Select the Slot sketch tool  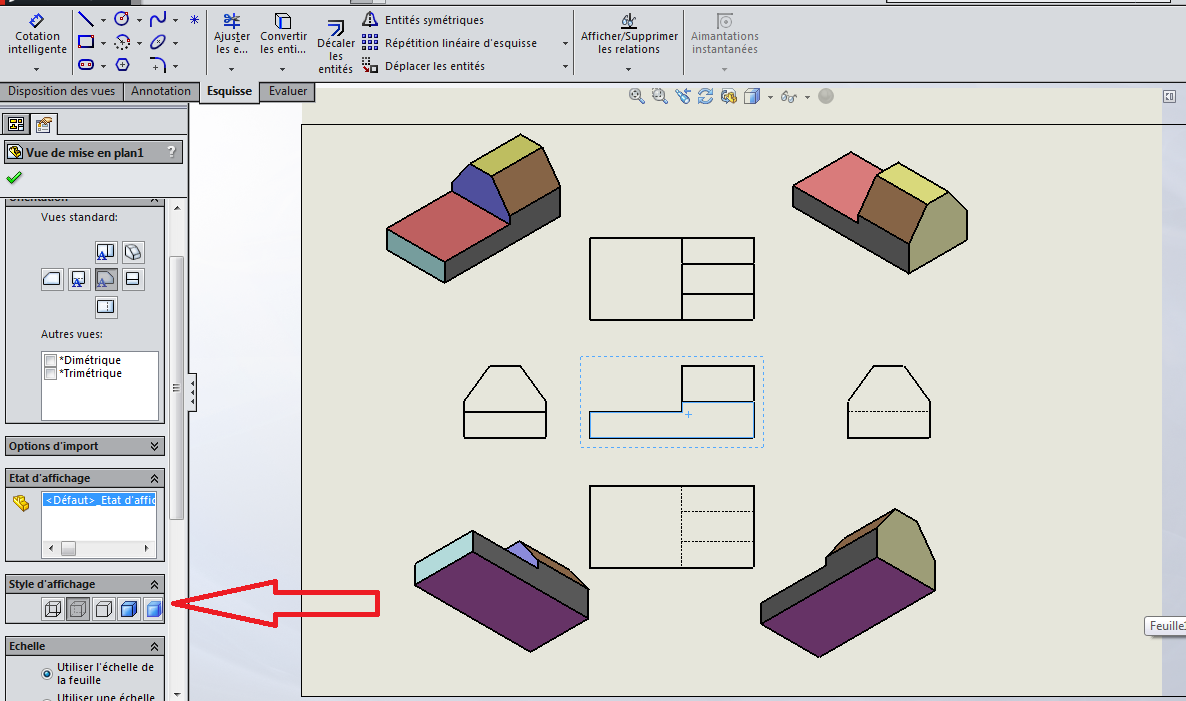(x=86, y=65)
